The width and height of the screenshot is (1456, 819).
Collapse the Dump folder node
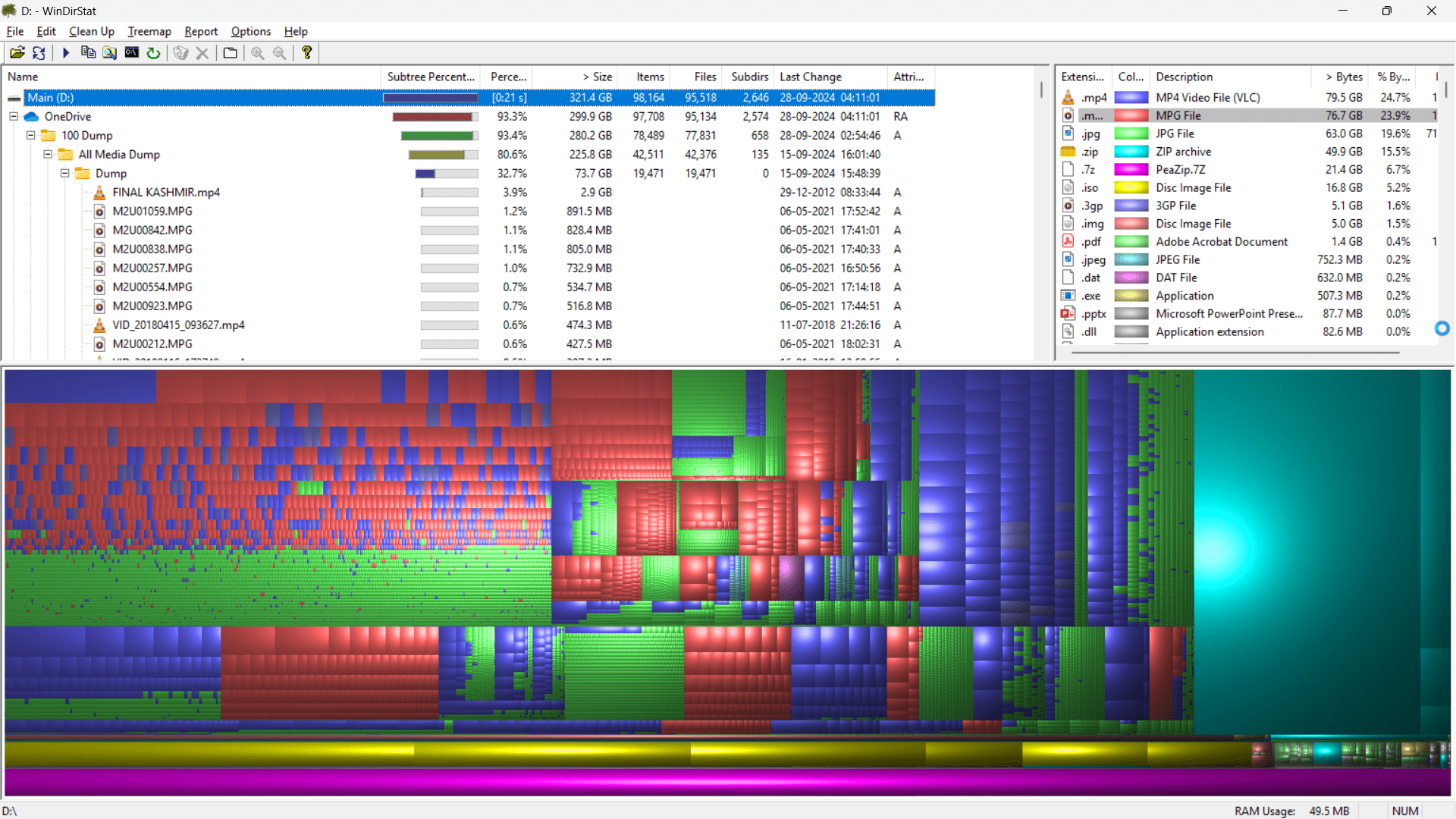65,173
